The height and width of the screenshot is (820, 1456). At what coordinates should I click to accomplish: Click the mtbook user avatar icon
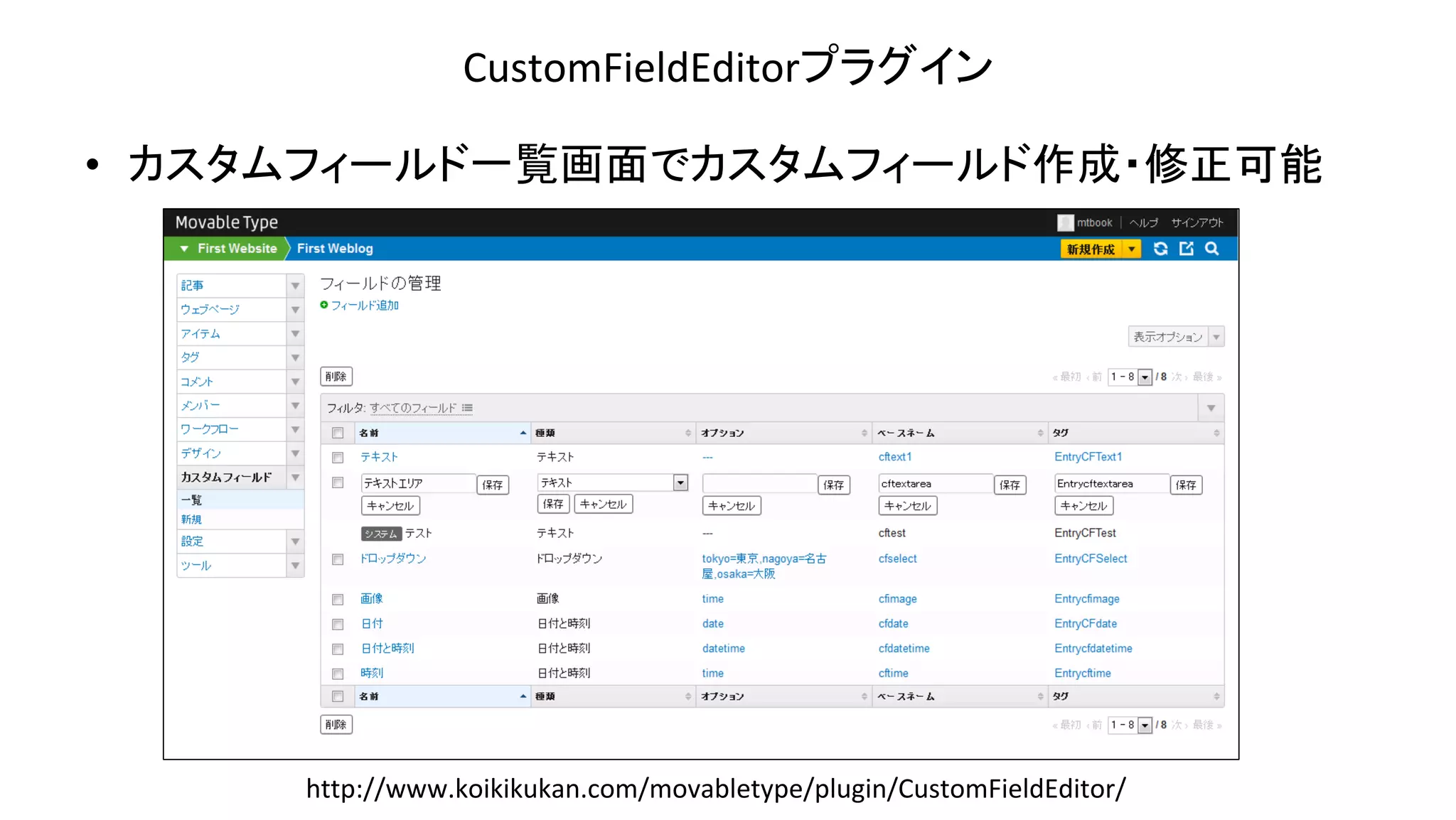[1065, 222]
